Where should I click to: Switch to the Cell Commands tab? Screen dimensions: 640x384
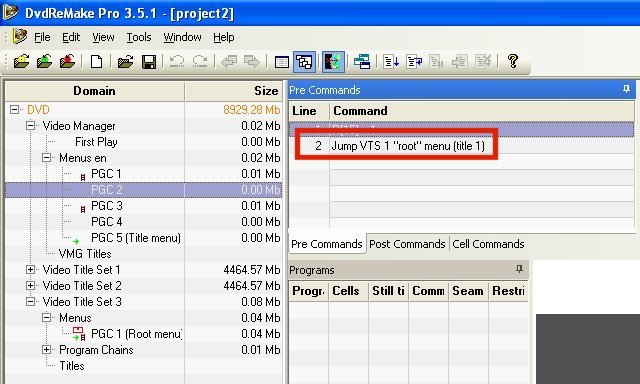click(488, 244)
